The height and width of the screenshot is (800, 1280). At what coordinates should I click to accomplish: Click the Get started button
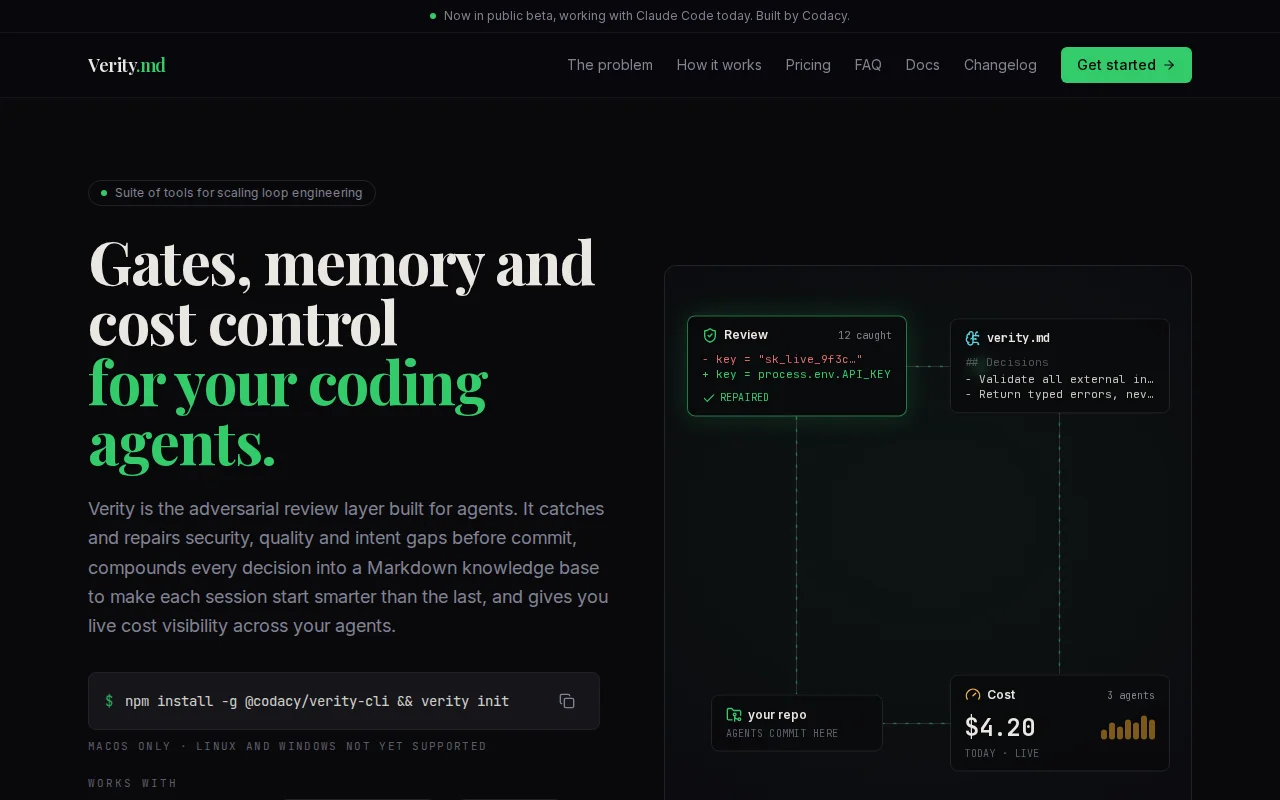coord(1126,65)
